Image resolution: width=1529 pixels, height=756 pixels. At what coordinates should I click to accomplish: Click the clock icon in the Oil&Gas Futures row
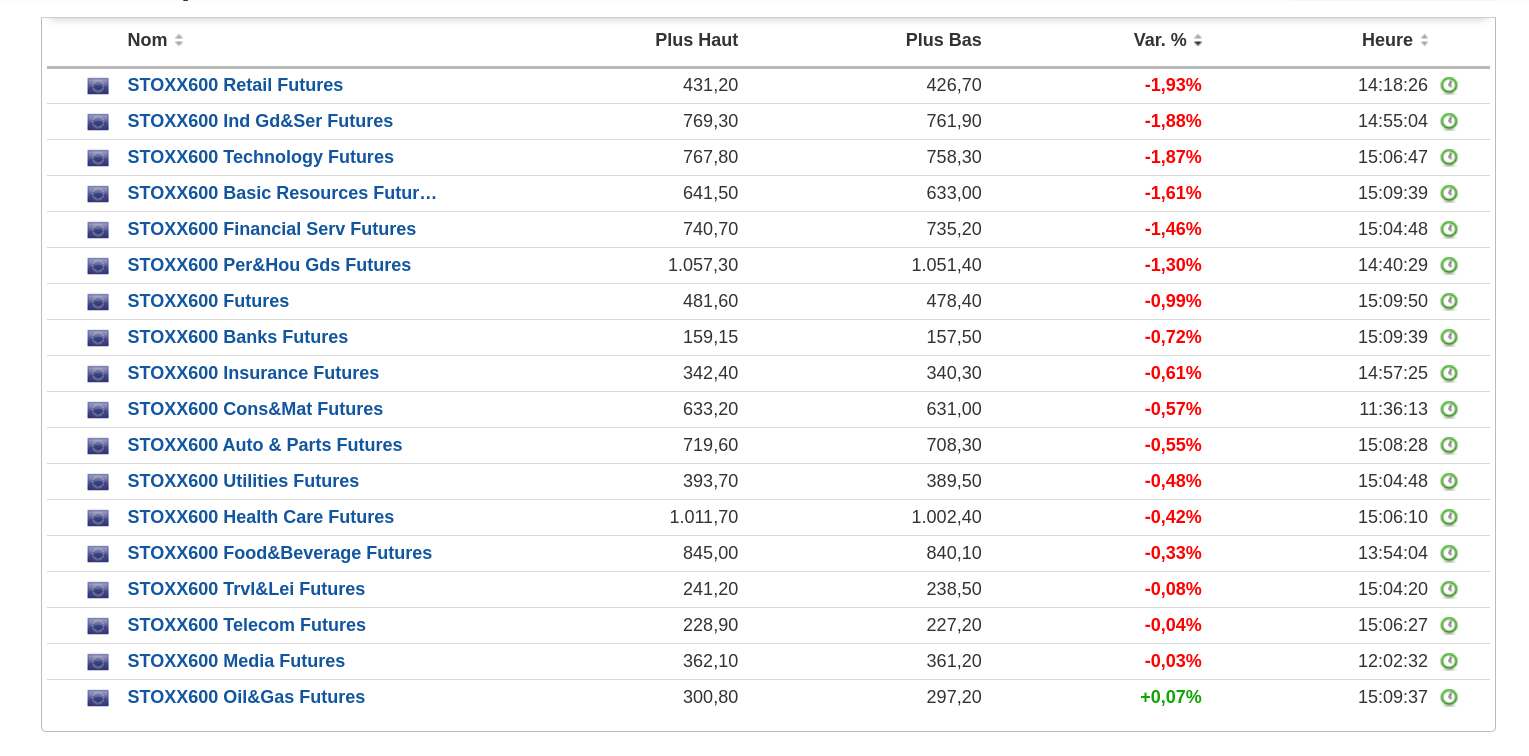1448,698
